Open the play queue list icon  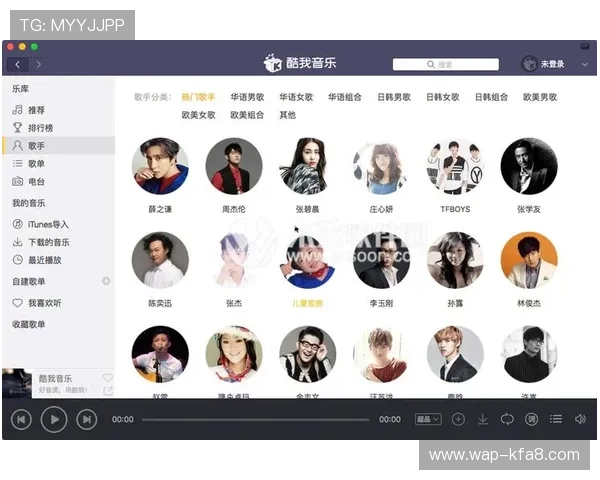tap(556, 420)
